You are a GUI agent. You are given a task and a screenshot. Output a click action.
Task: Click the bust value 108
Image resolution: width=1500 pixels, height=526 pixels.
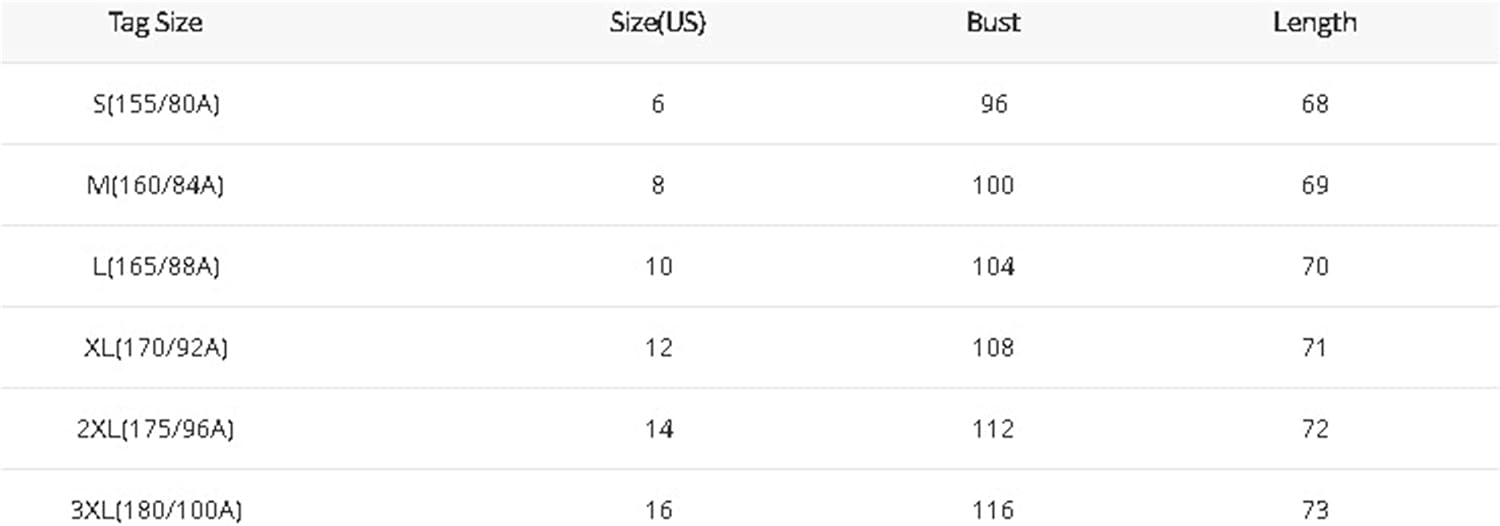tap(992, 348)
